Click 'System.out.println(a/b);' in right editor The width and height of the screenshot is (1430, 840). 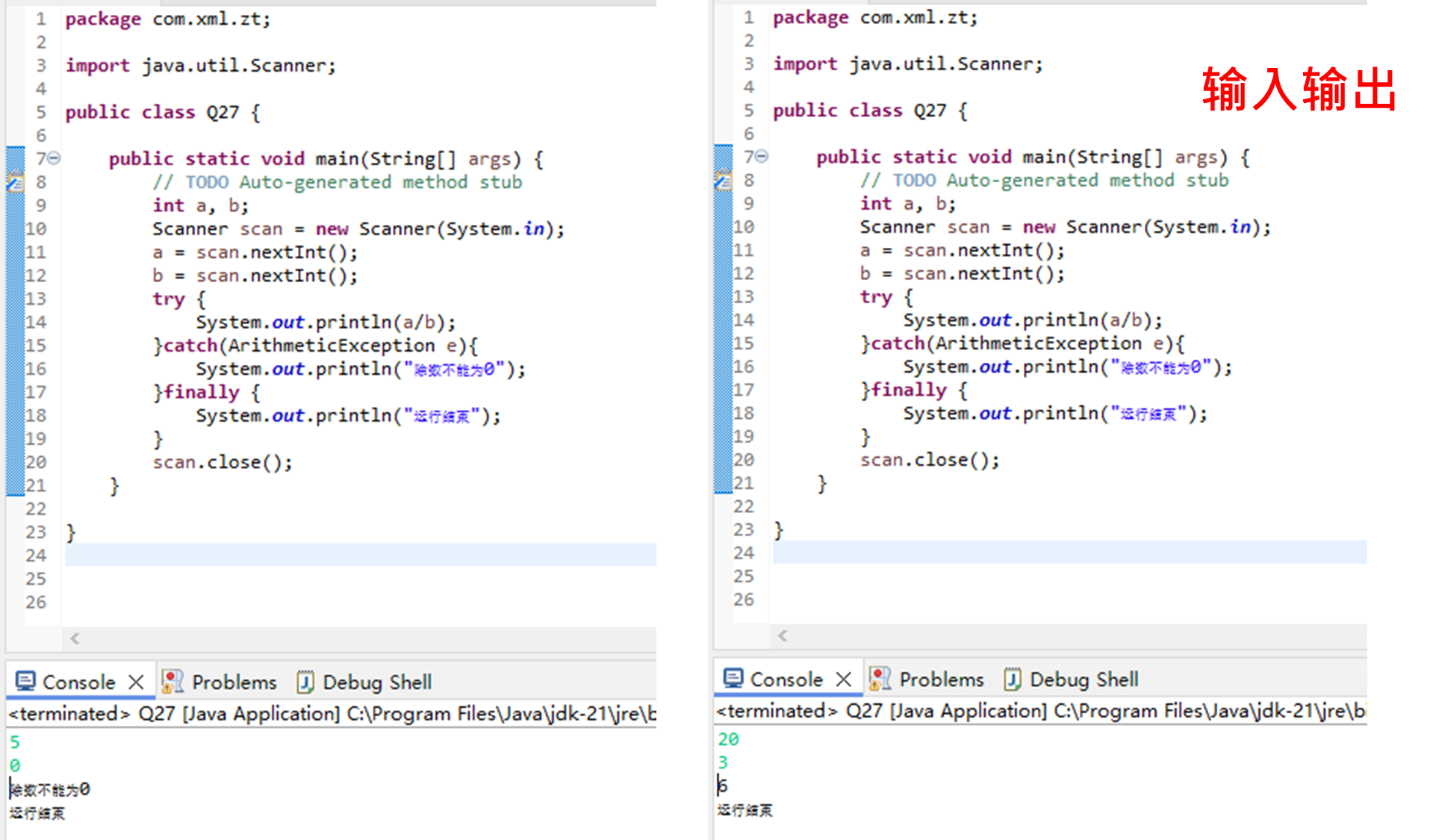(1033, 320)
